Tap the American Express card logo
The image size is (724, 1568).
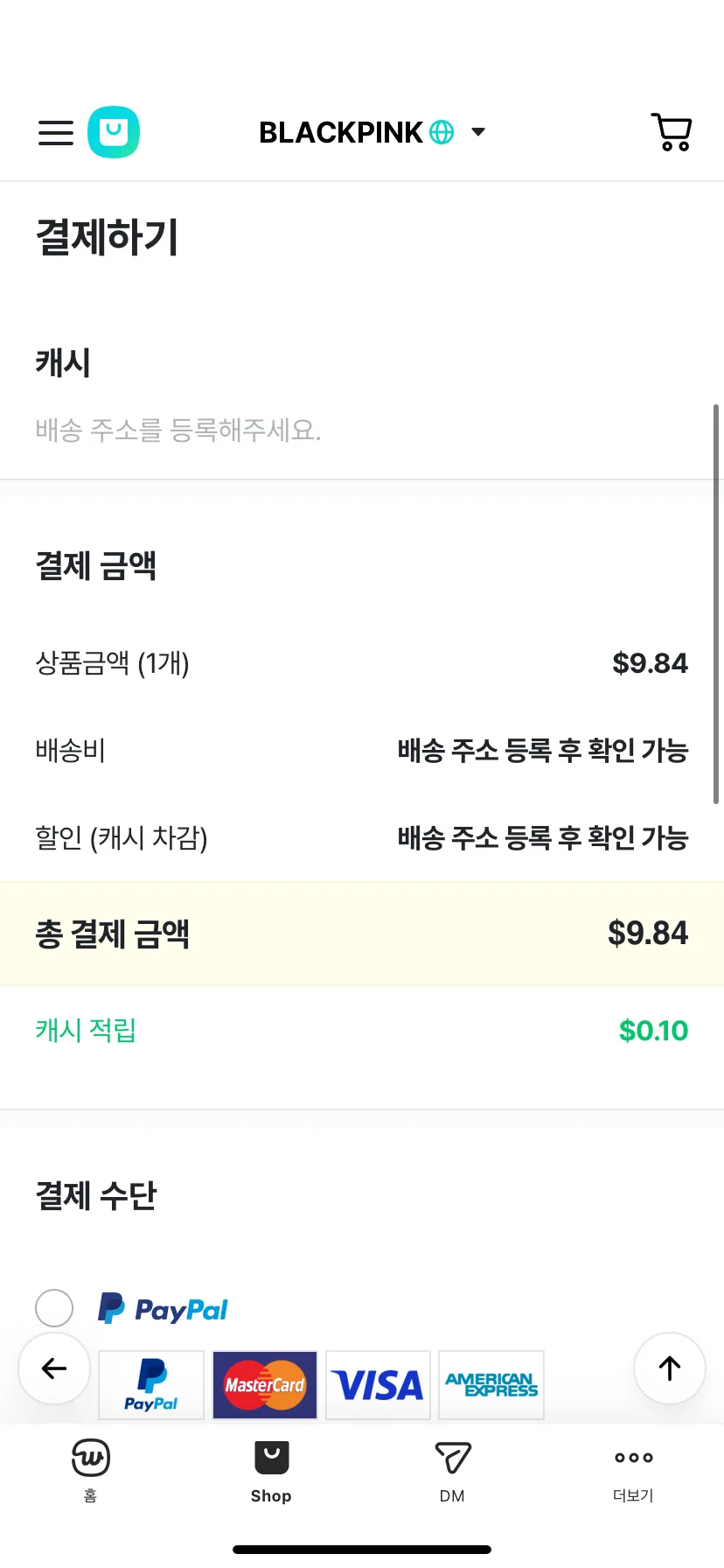tap(491, 1385)
